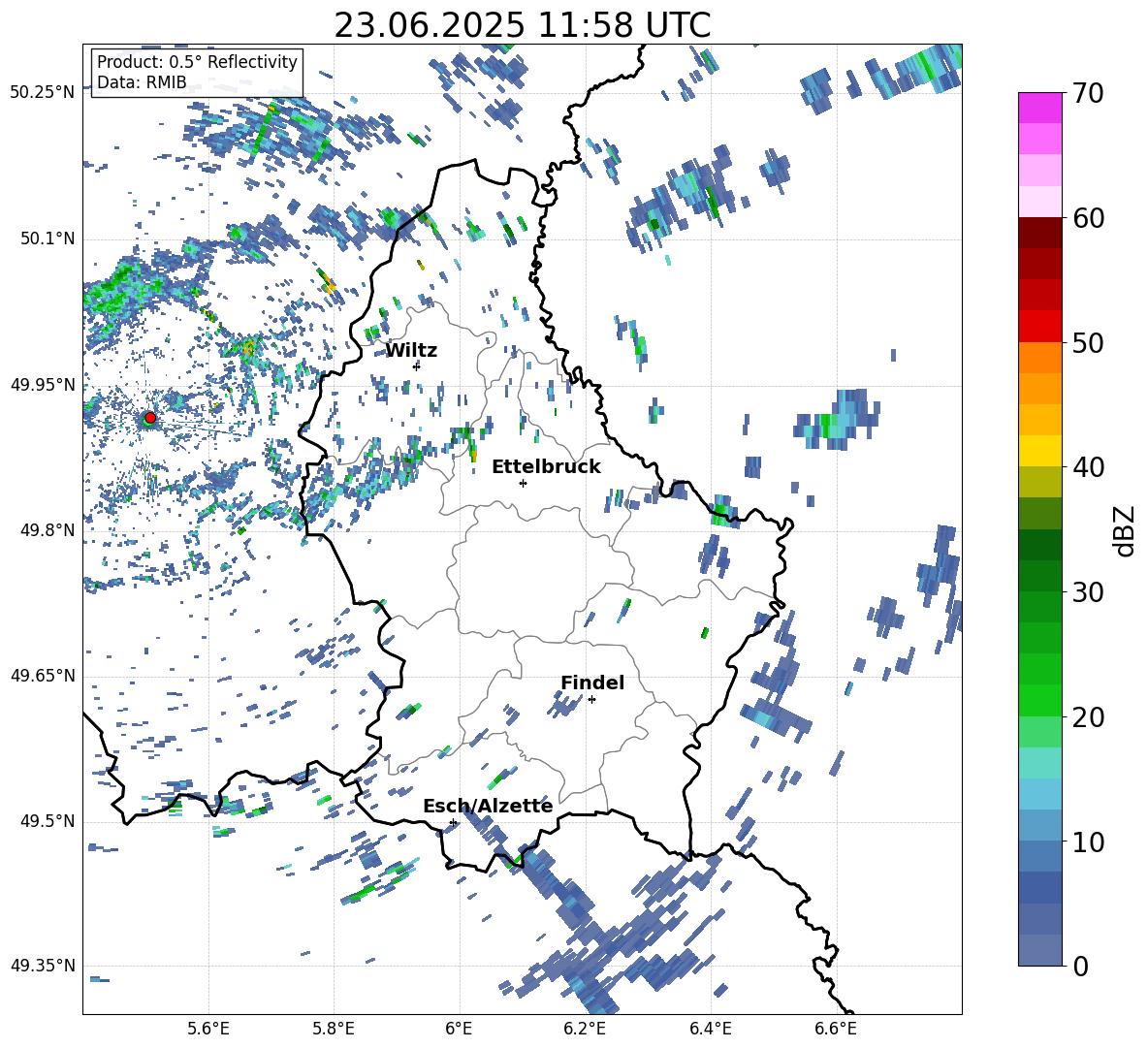This screenshot has width=1148, height=1048.
Task: Click the Wiltz cross marker
Action: click(417, 365)
